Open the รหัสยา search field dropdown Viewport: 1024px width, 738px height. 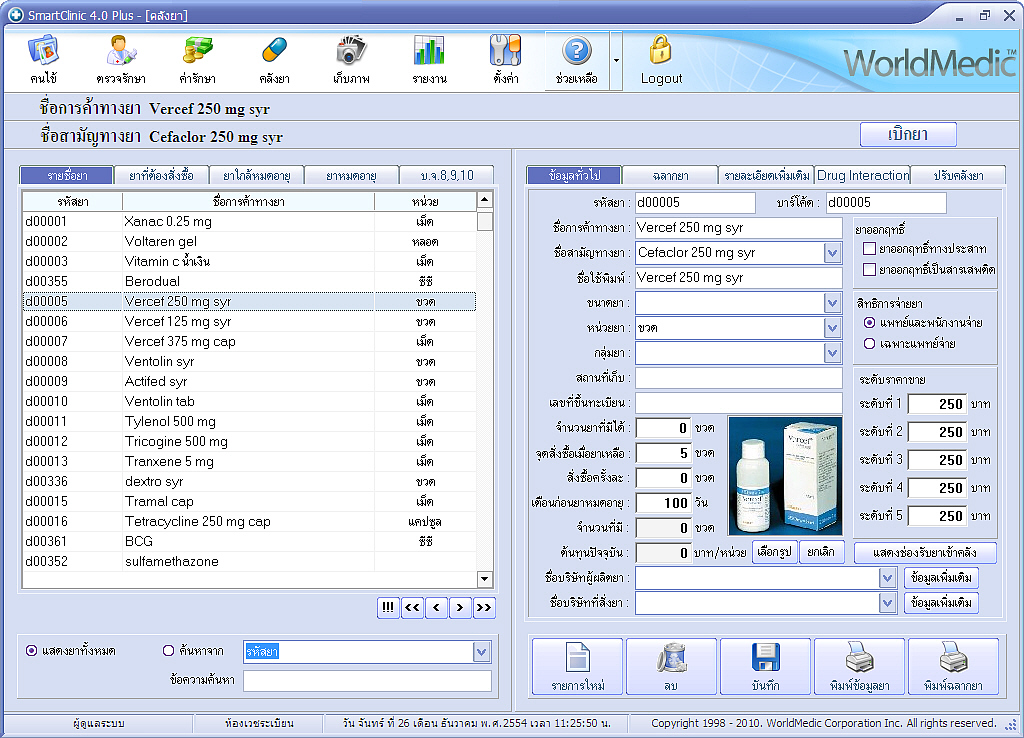click(x=481, y=652)
